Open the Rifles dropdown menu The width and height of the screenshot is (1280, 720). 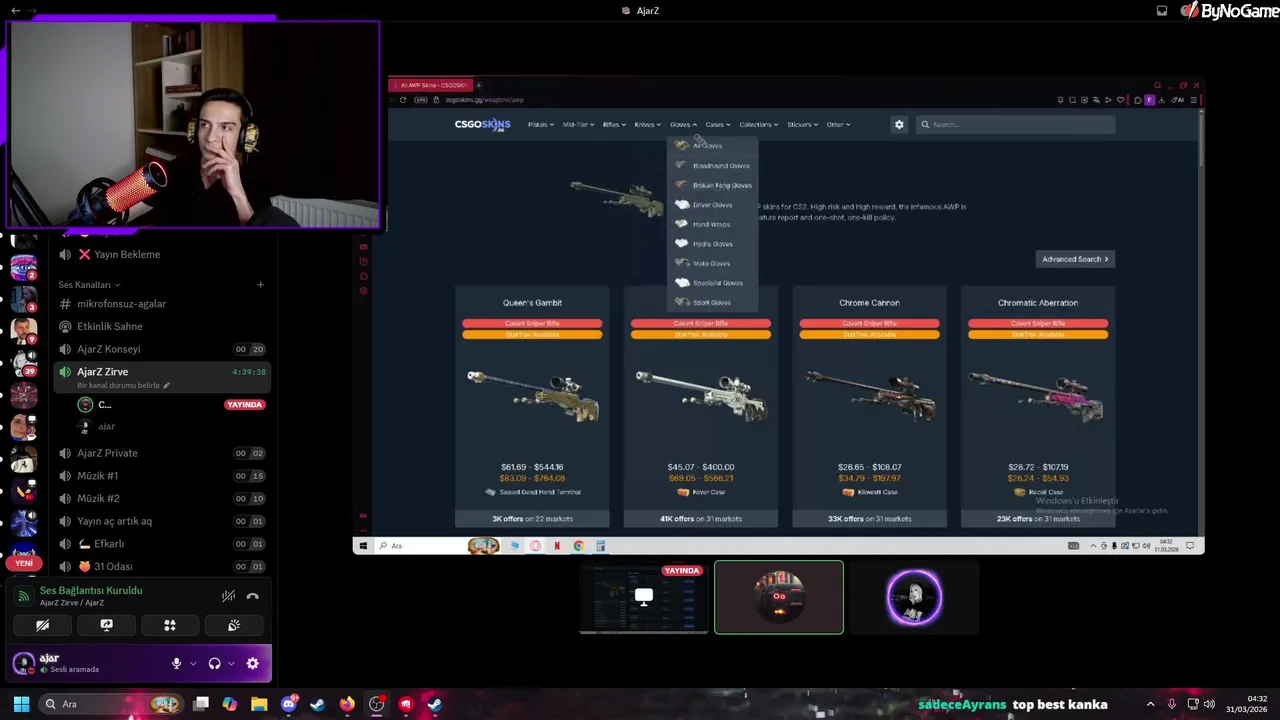(614, 125)
